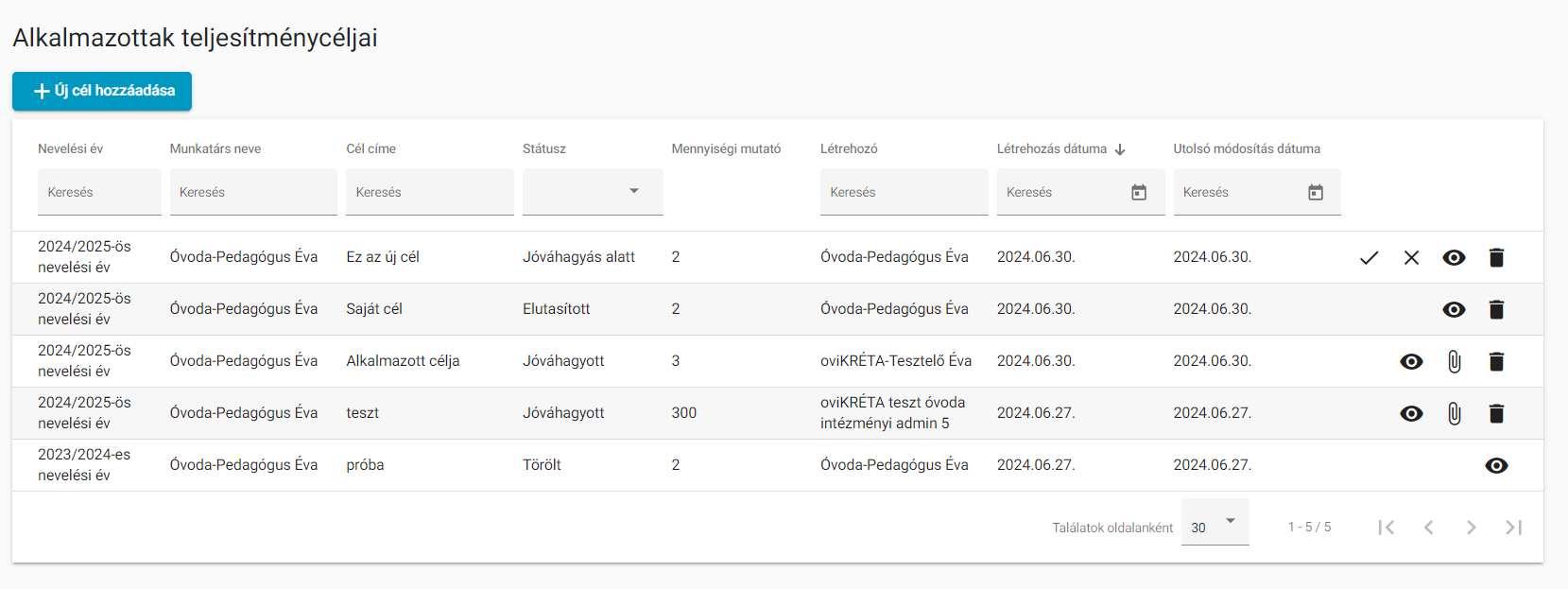Reject the 'Ez az új cél' goal with X
The width and height of the screenshot is (1568, 589).
point(1411,257)
